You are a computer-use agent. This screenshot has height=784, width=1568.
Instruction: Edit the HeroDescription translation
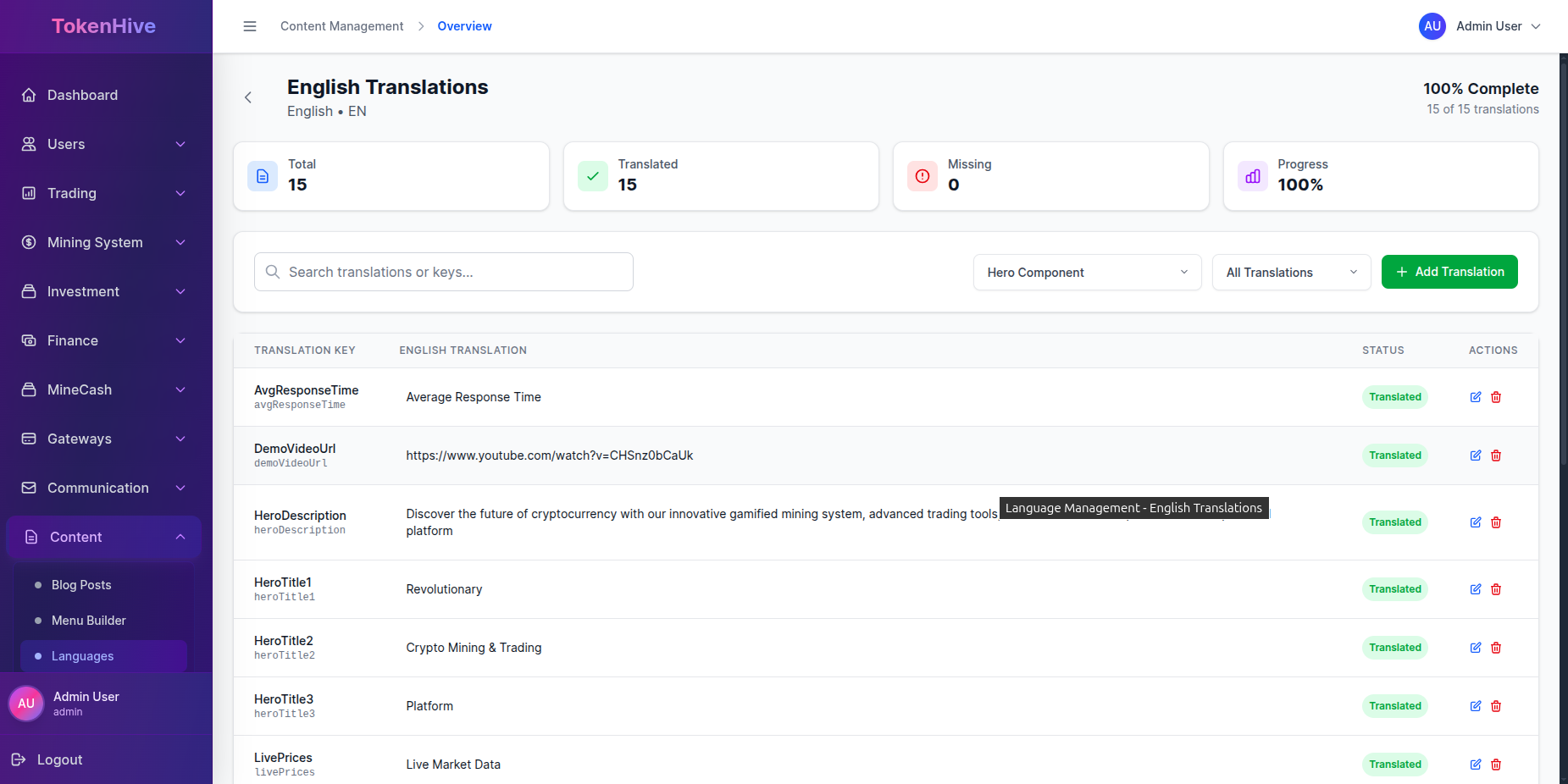[1476, 522]
